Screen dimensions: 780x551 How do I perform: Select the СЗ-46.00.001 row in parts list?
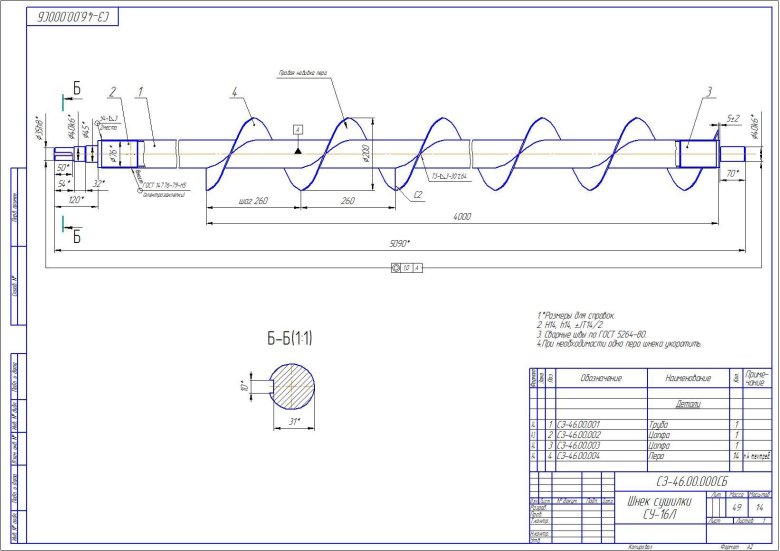pyautogui.click(x=584, y=426)
